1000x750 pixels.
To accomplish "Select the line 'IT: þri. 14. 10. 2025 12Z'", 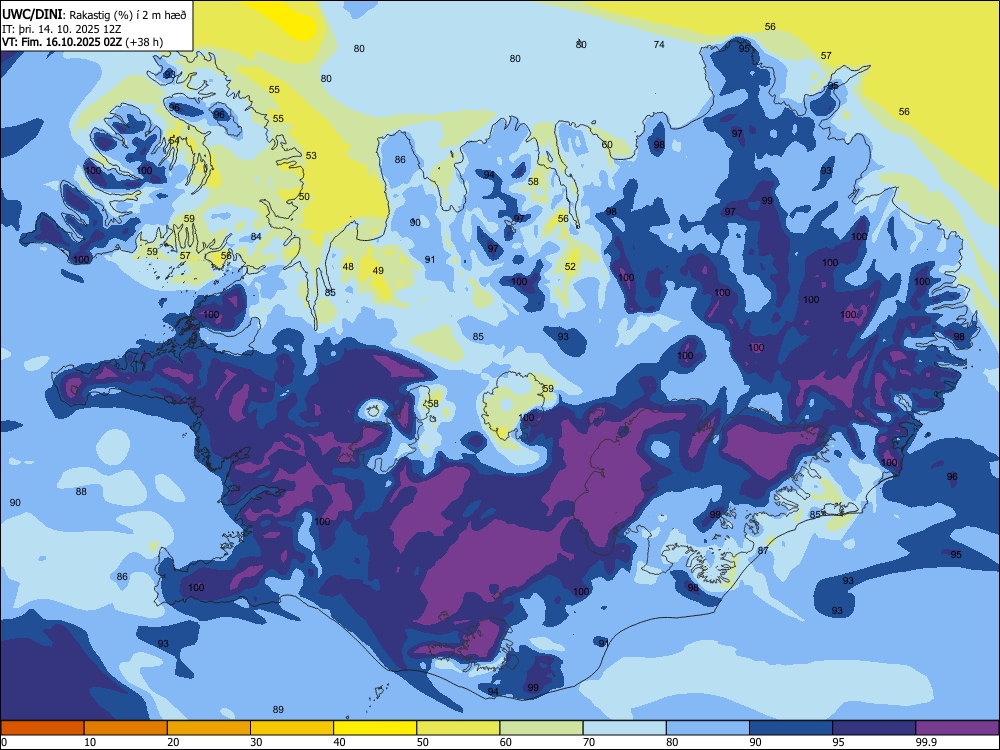I will coord(61,29).
